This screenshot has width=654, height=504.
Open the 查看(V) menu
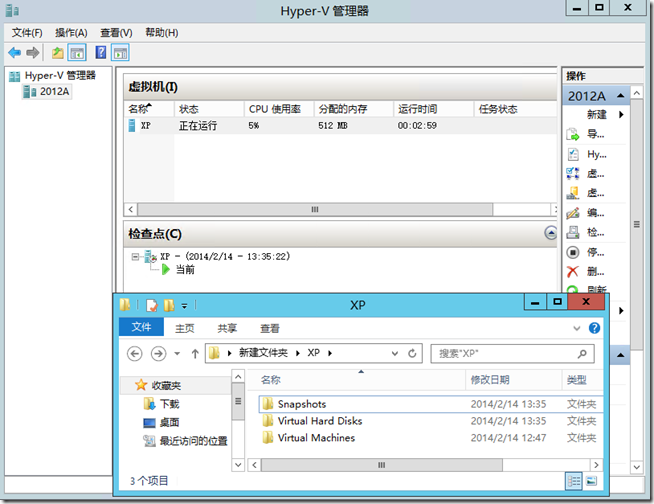pyautogui.click(x=116, y=33)
